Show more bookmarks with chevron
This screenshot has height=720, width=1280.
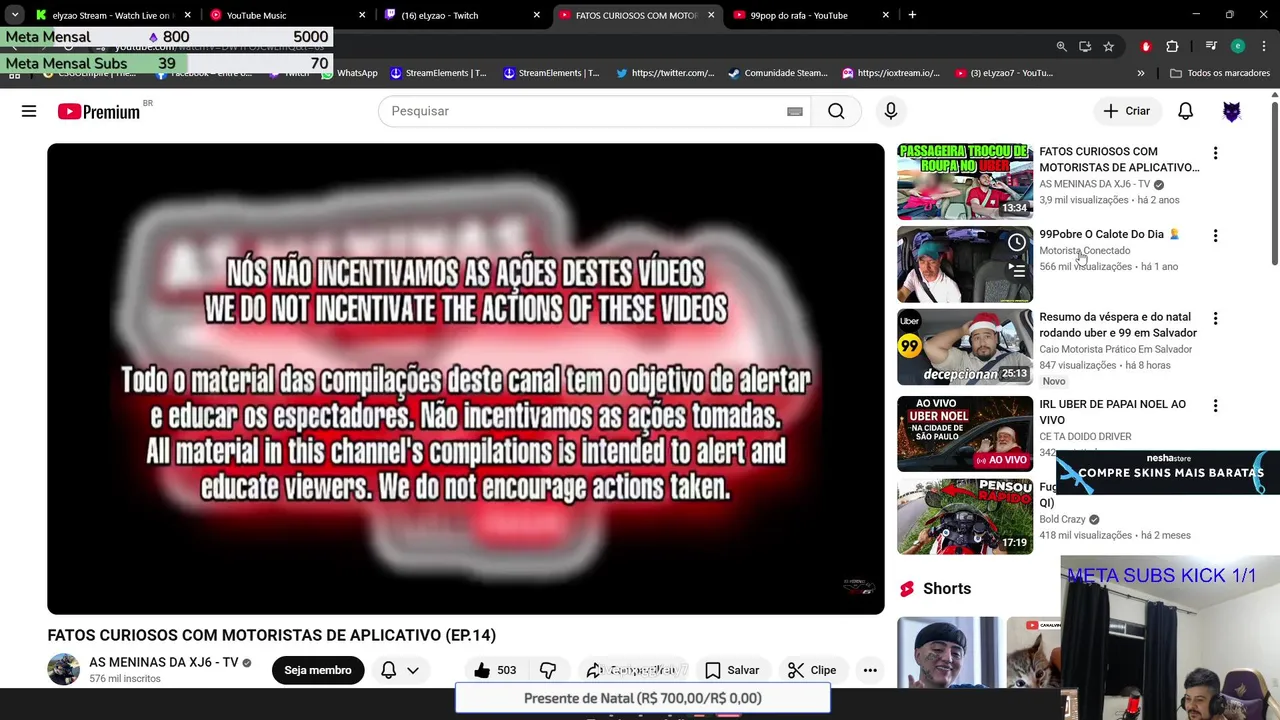click(x=1140, y=73)
